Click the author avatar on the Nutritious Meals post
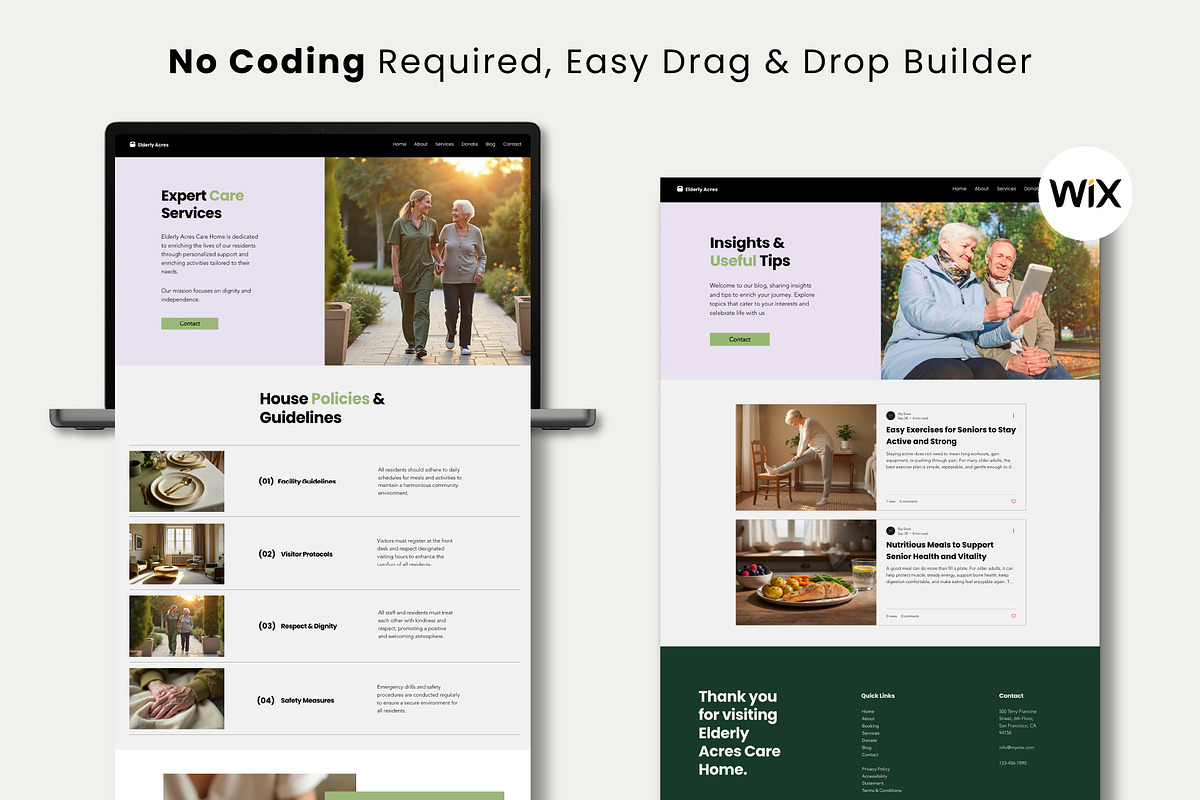The width and height of the screenshot is (1200, 800). (x=891, y=530)
